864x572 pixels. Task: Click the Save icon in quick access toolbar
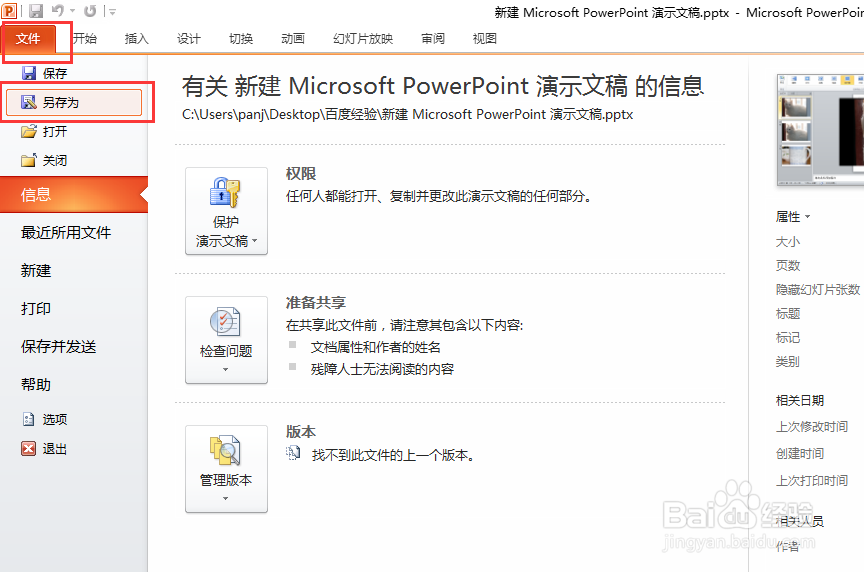[36, 11]
